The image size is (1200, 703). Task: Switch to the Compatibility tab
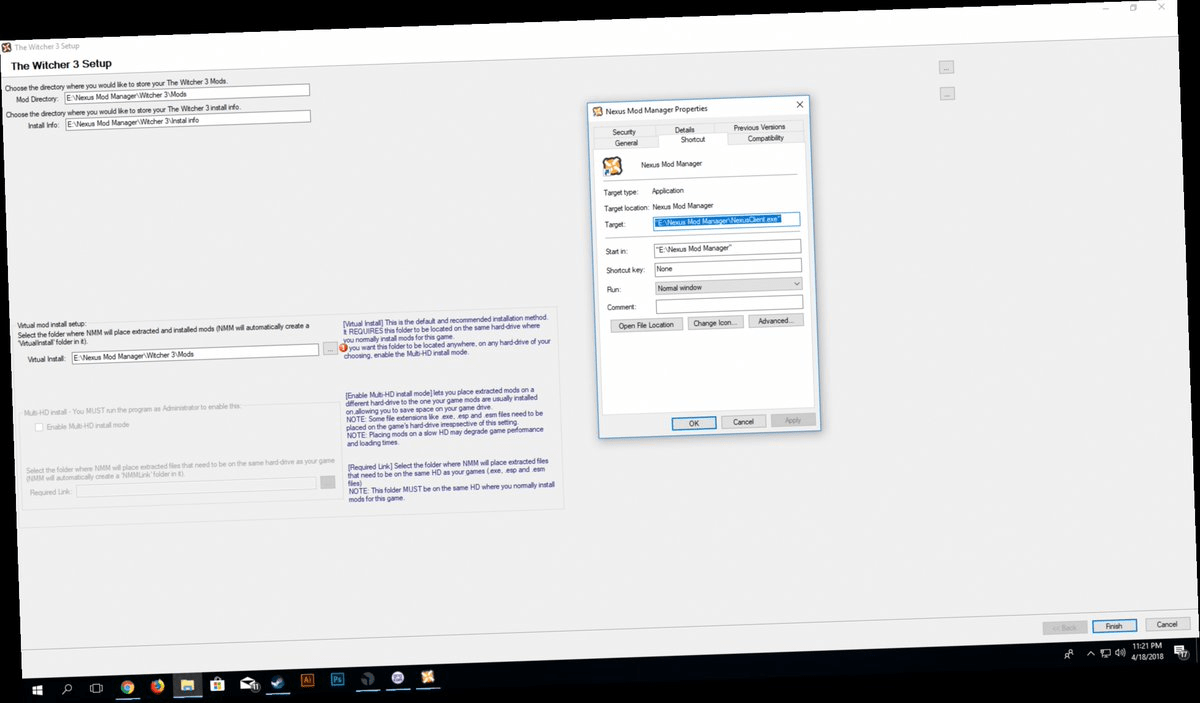[764, 139]
